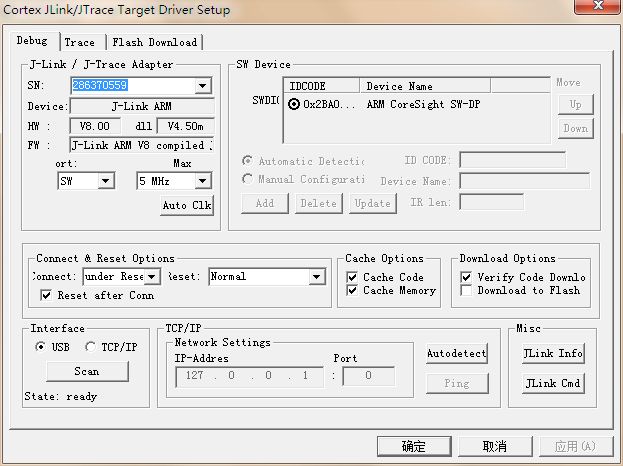Click the Device field J-Link ARM
Viewport: 623px width, 466px height.
point(142,106)
